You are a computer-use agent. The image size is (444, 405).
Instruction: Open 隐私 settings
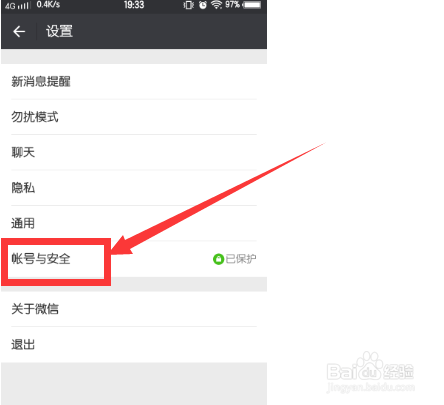click(134, 188)
